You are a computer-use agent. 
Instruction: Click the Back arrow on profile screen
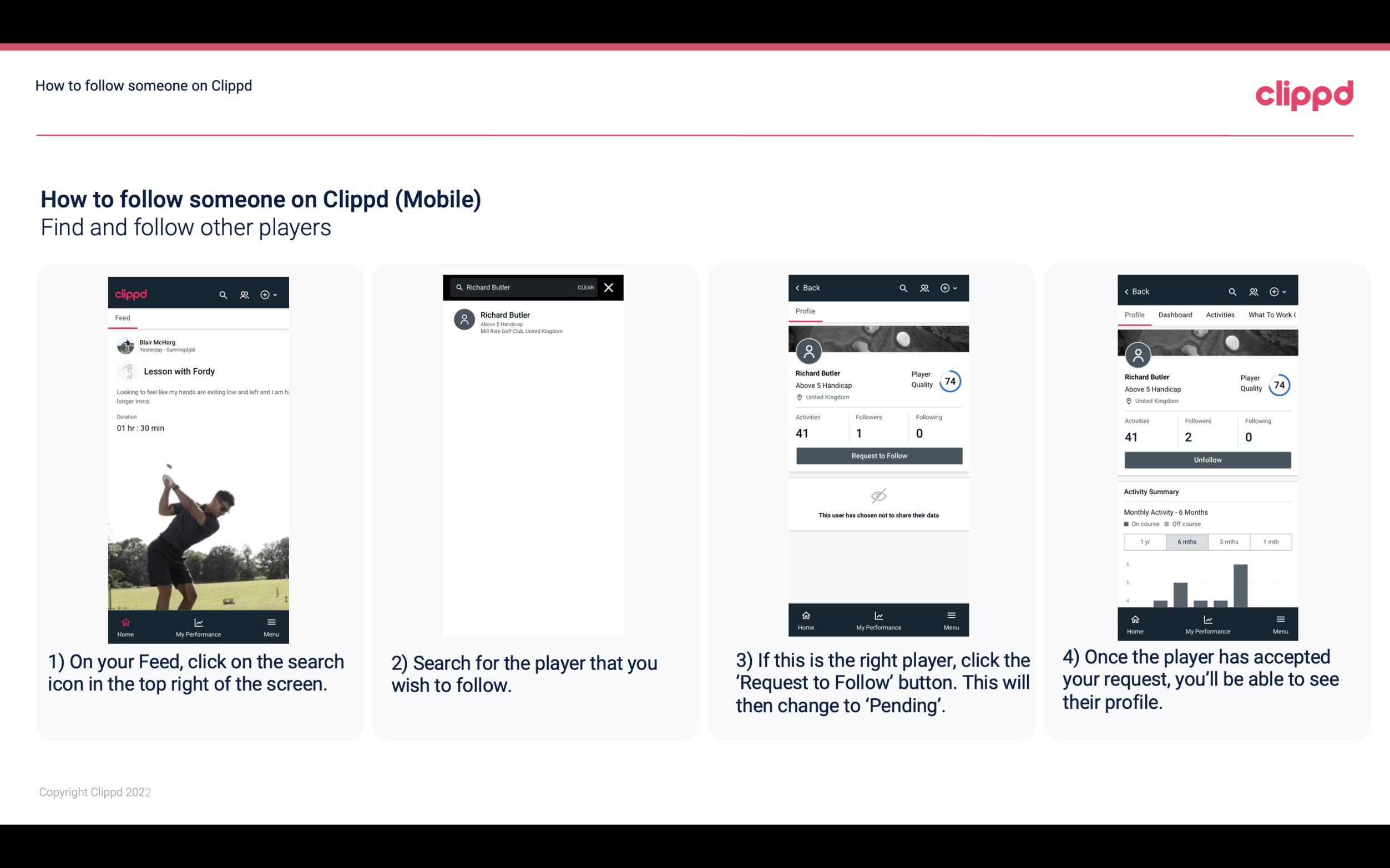coord(800,288)
